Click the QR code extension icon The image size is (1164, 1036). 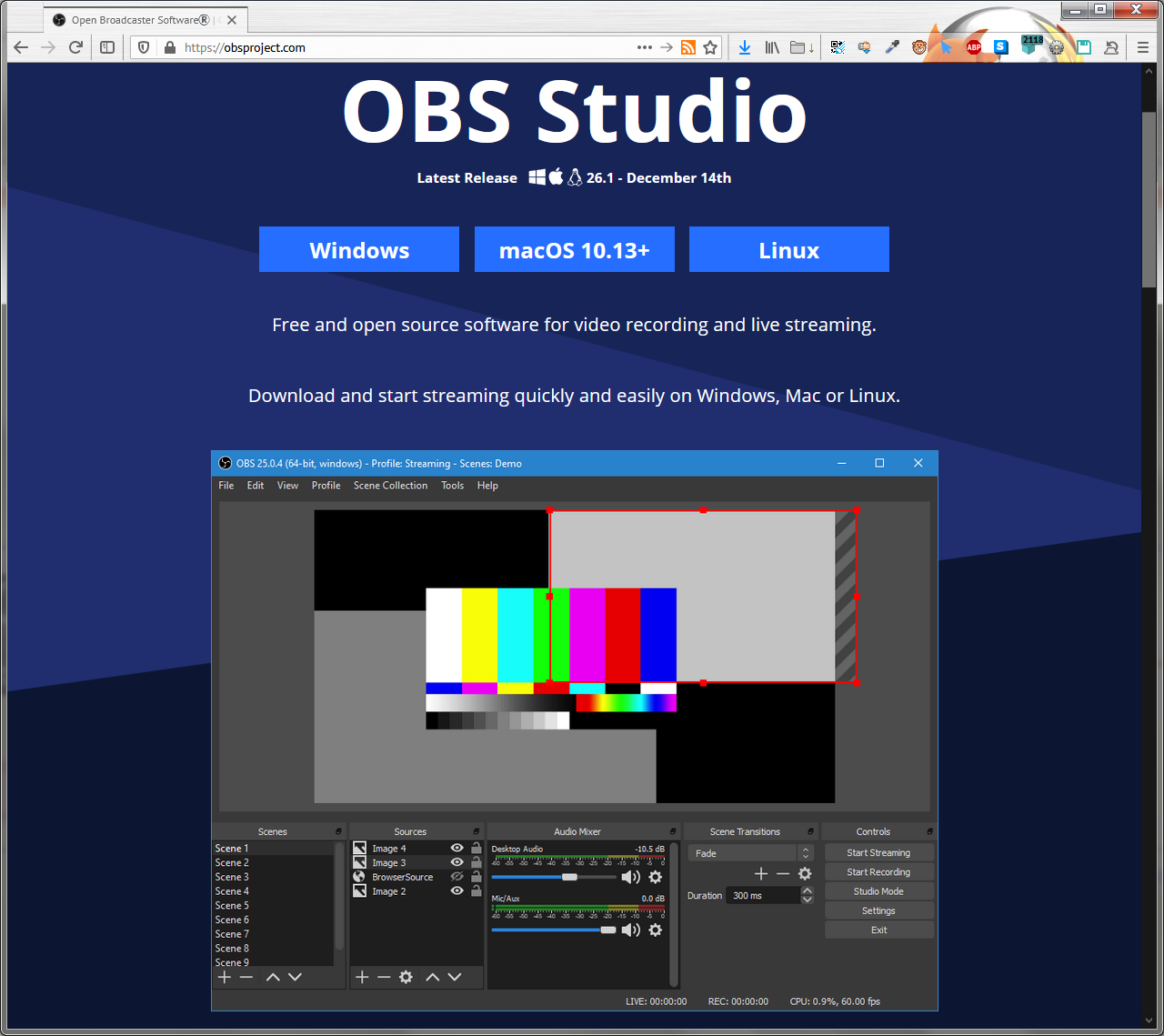coord(838,47)
